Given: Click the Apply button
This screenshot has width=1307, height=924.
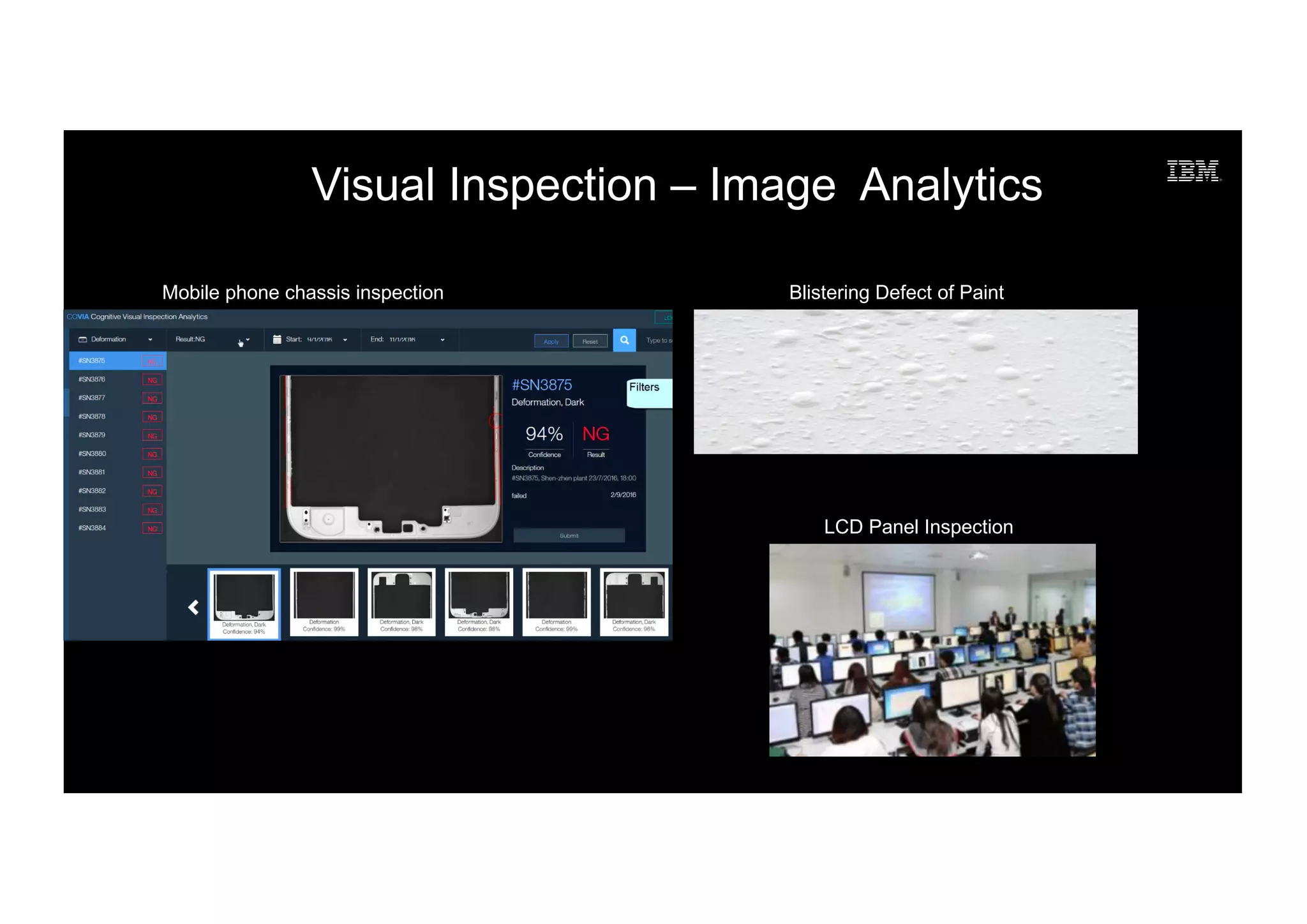Looking at the screenshot, I should click(551, 341).
